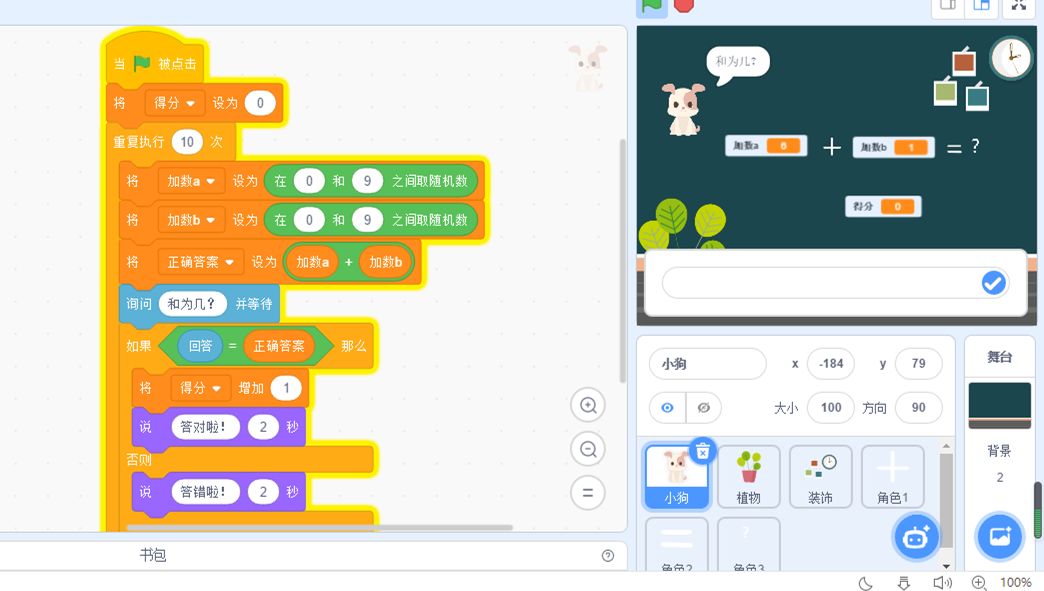Image resolution: width=1044 pixels, height=591 pixels.
Task: Click the x coordinate field showing -184
Action: coord(831,364)
